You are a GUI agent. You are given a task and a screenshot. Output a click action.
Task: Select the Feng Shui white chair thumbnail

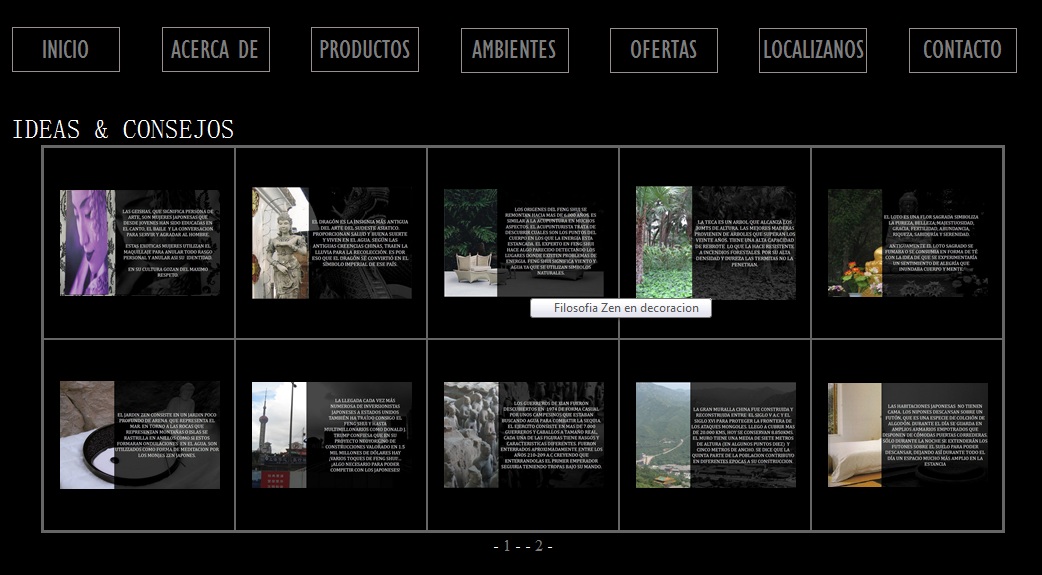click(x=523, y=243)
